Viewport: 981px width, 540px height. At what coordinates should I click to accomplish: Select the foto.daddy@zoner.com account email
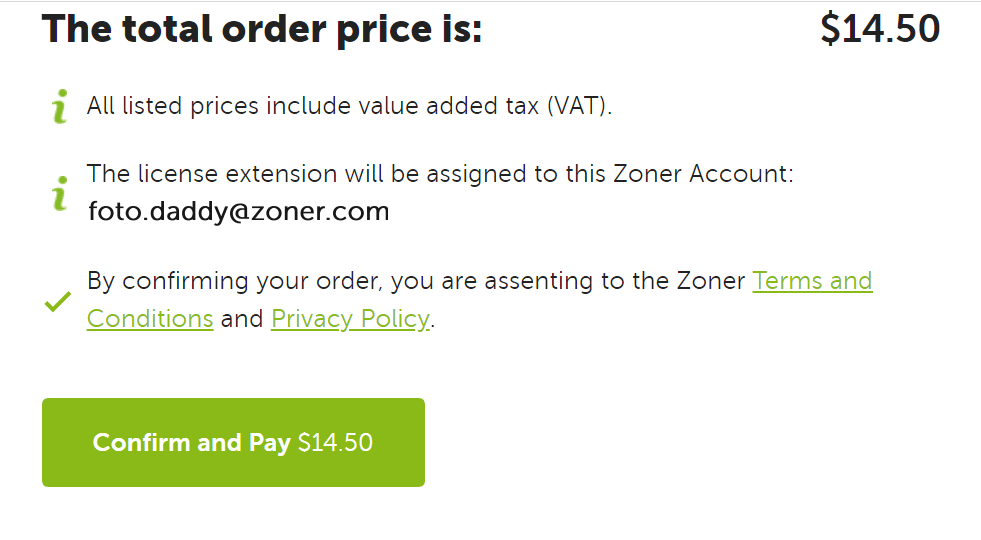pyautogui.click(x=238, y=211)
